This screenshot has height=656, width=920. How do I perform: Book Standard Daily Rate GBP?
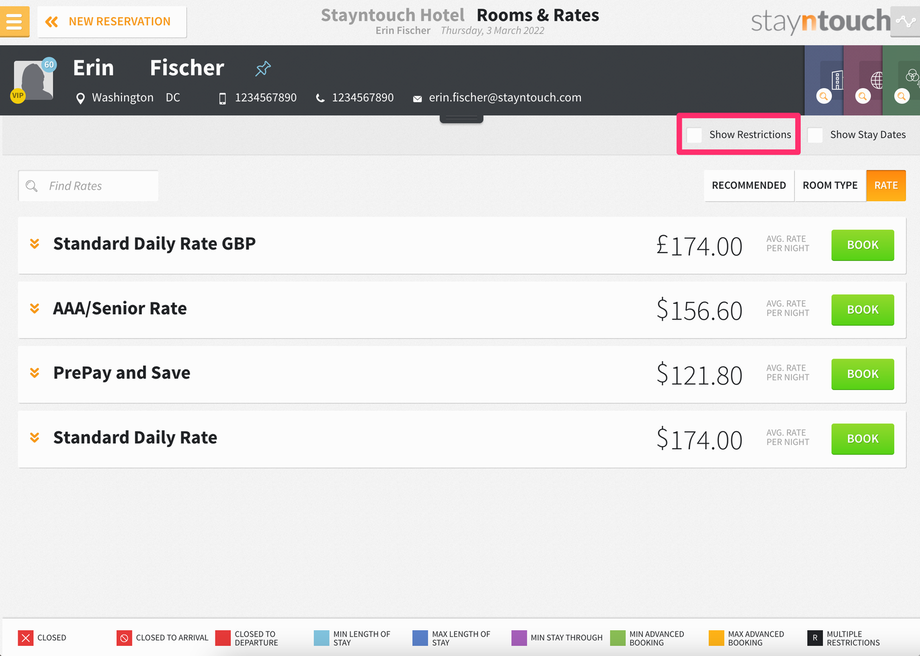click(862, 245)
